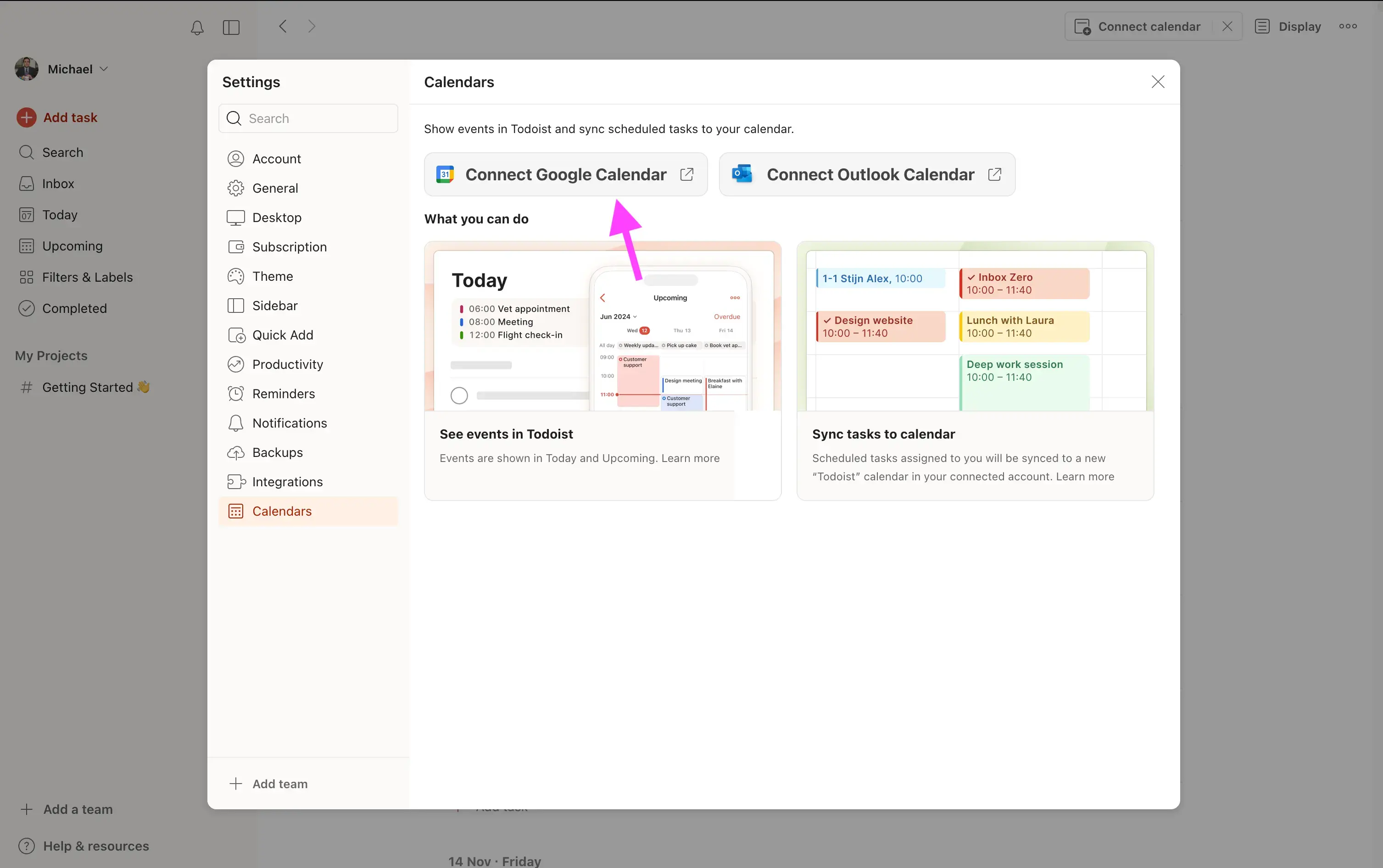
Task: Switch to Account settings
Action: 276,158
